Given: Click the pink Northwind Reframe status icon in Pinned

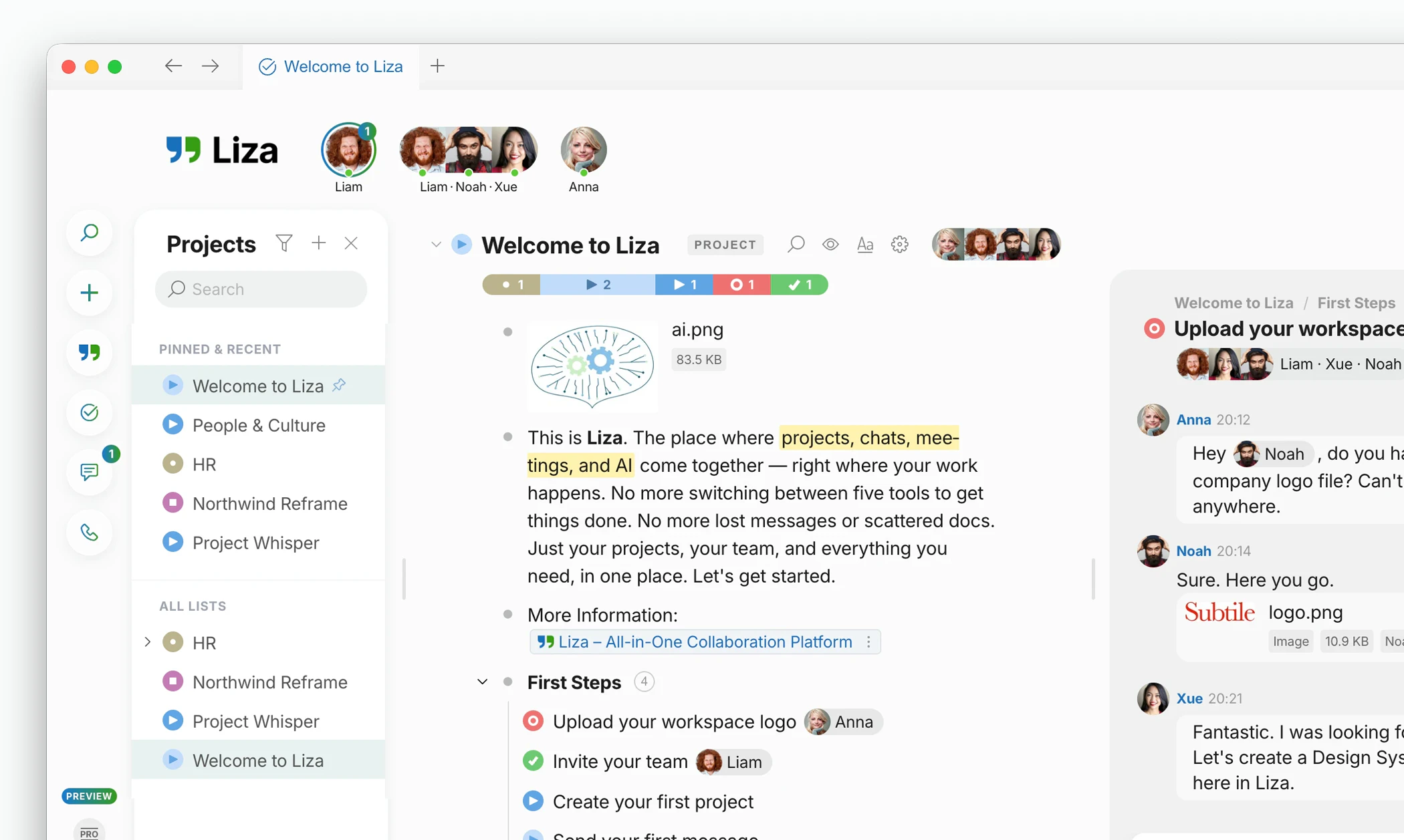Looking at the screenshot, I should (172, 503).
